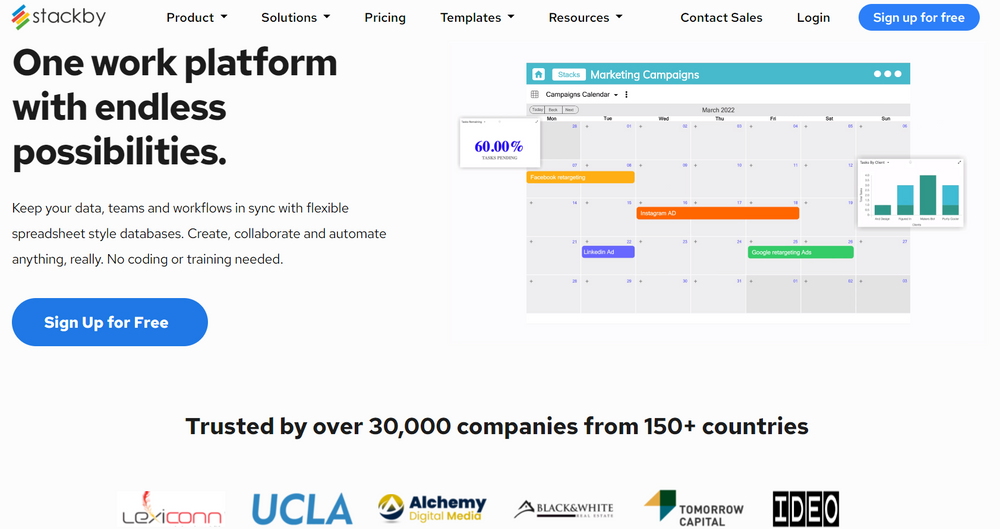Expand the Resources dropdown menu

tap(585, 17)
